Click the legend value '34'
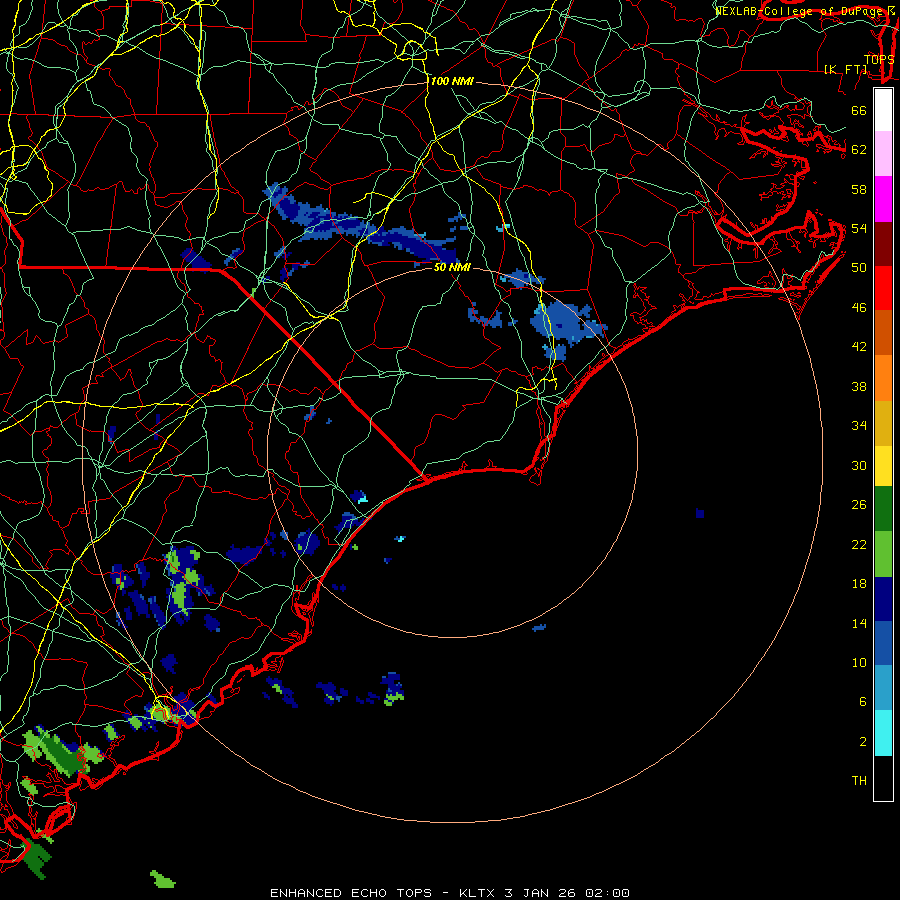 [x=859, y=426]
